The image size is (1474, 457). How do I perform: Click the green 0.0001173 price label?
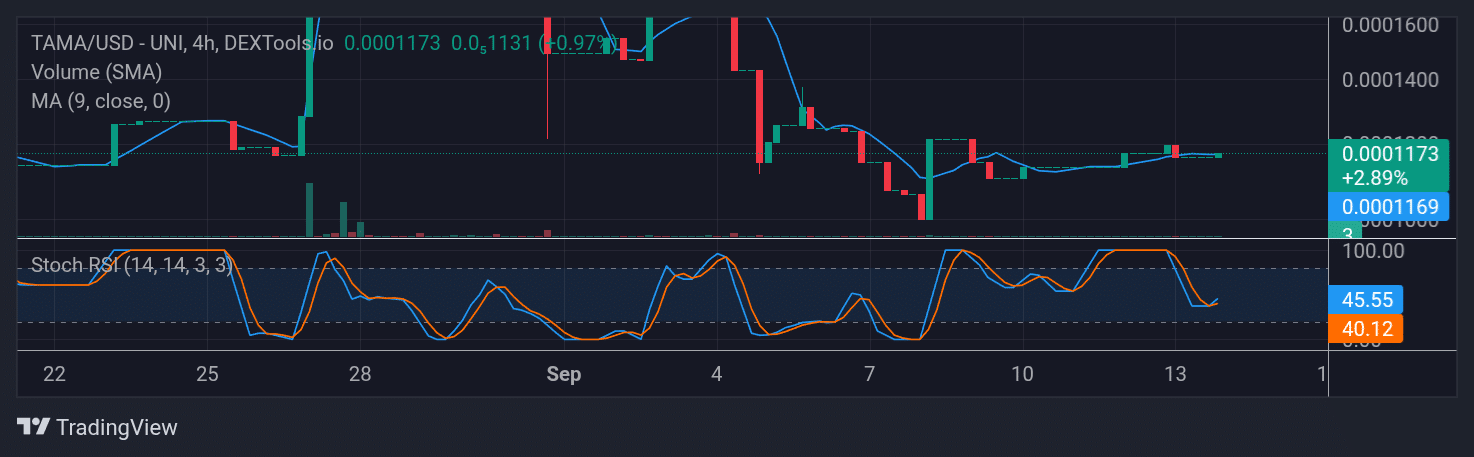click(x=1388, y=165)
